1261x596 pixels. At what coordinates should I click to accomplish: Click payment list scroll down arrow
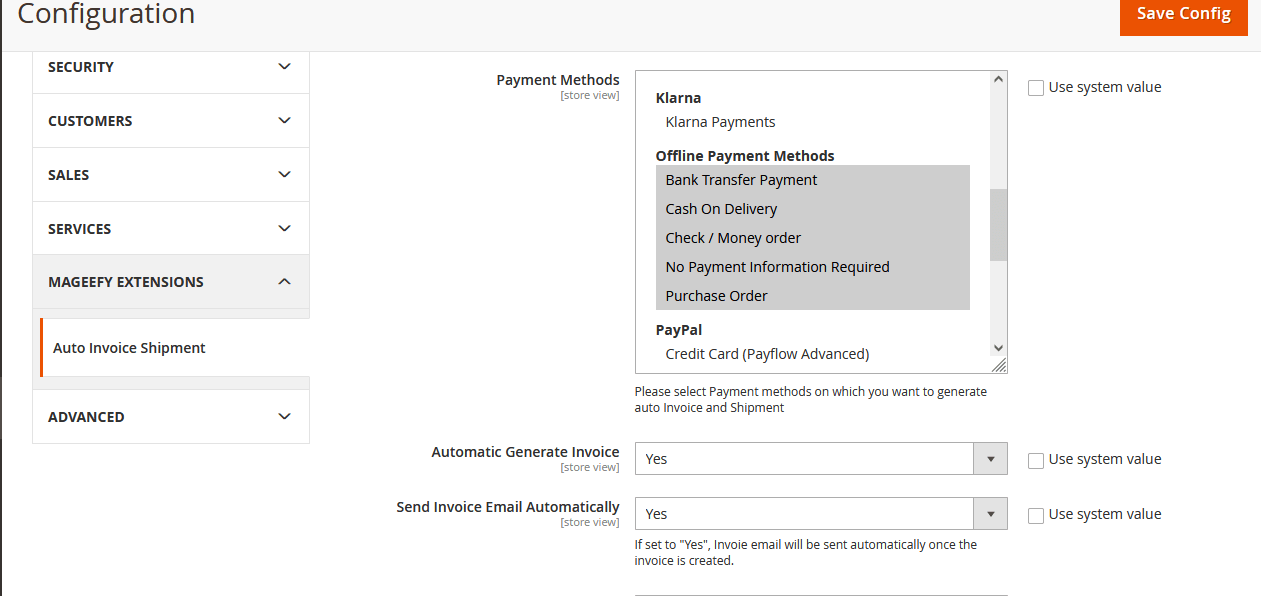(x=998, y=348)
